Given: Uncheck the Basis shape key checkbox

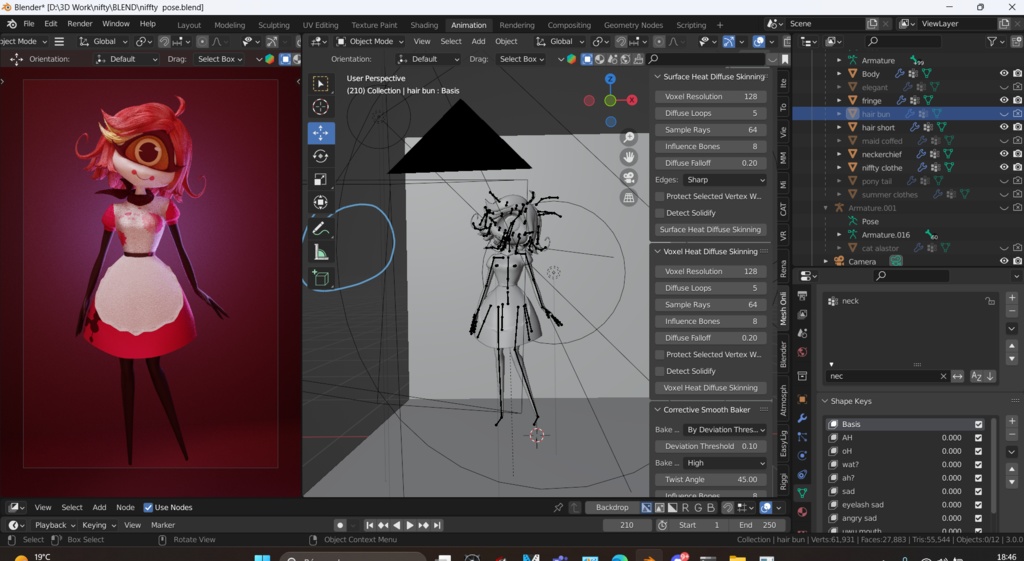Looking at the screenshot, I should pos(978,425).
